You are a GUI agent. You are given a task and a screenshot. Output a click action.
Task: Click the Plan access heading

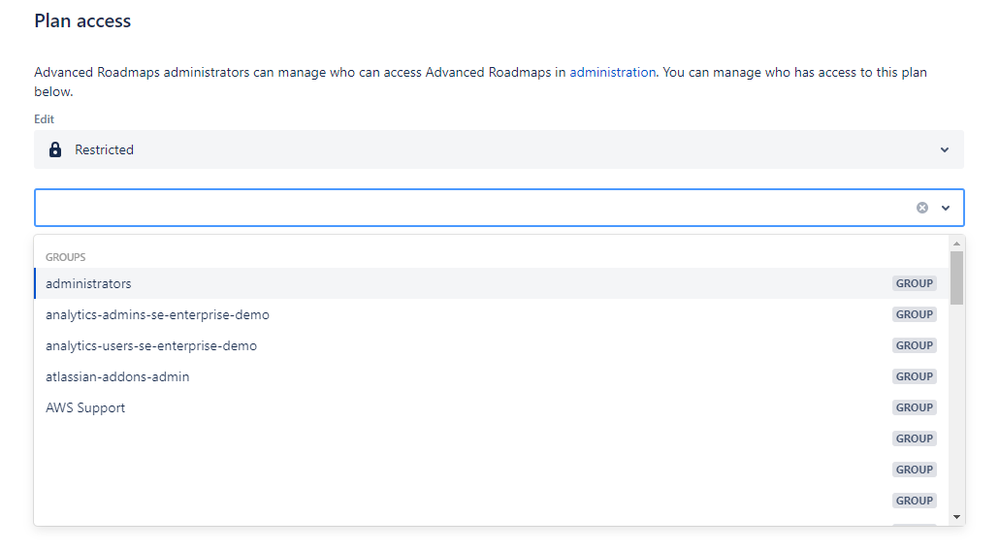(x=83, y=21)
